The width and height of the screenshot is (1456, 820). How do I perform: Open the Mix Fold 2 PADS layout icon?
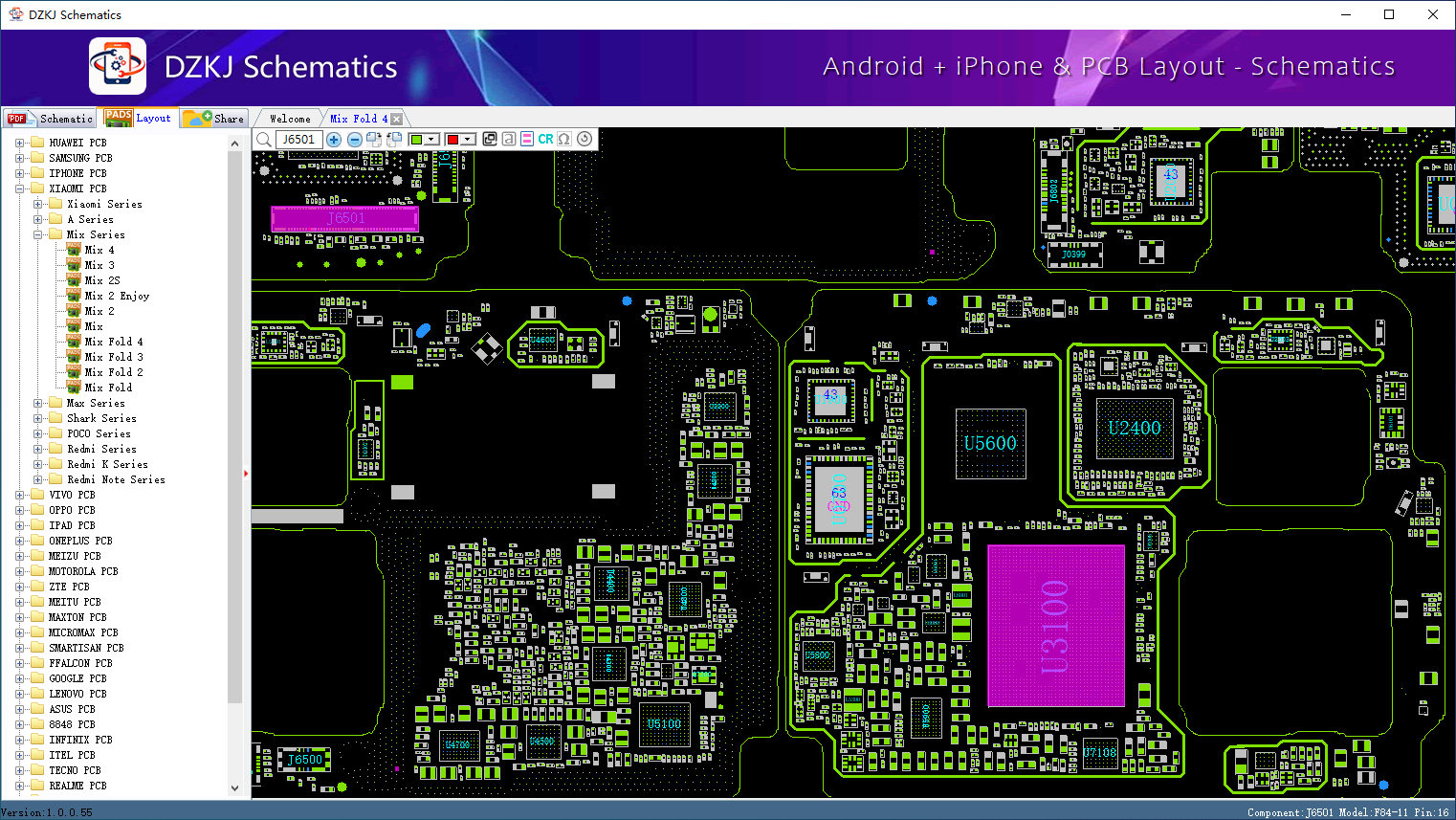pos(74,372)
